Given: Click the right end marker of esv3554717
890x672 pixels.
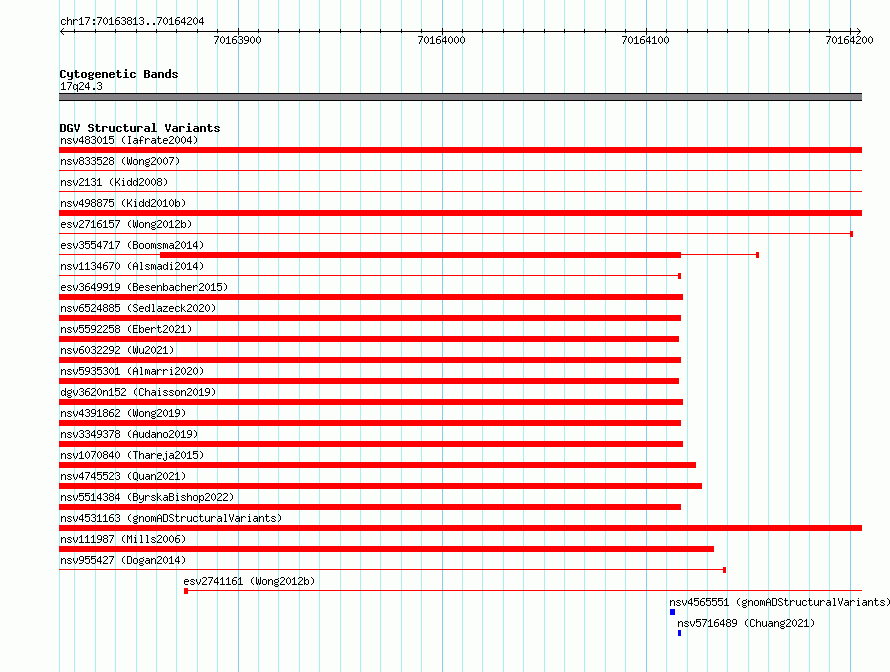Looking at the screenshot, I should click(x=757, y=255).
